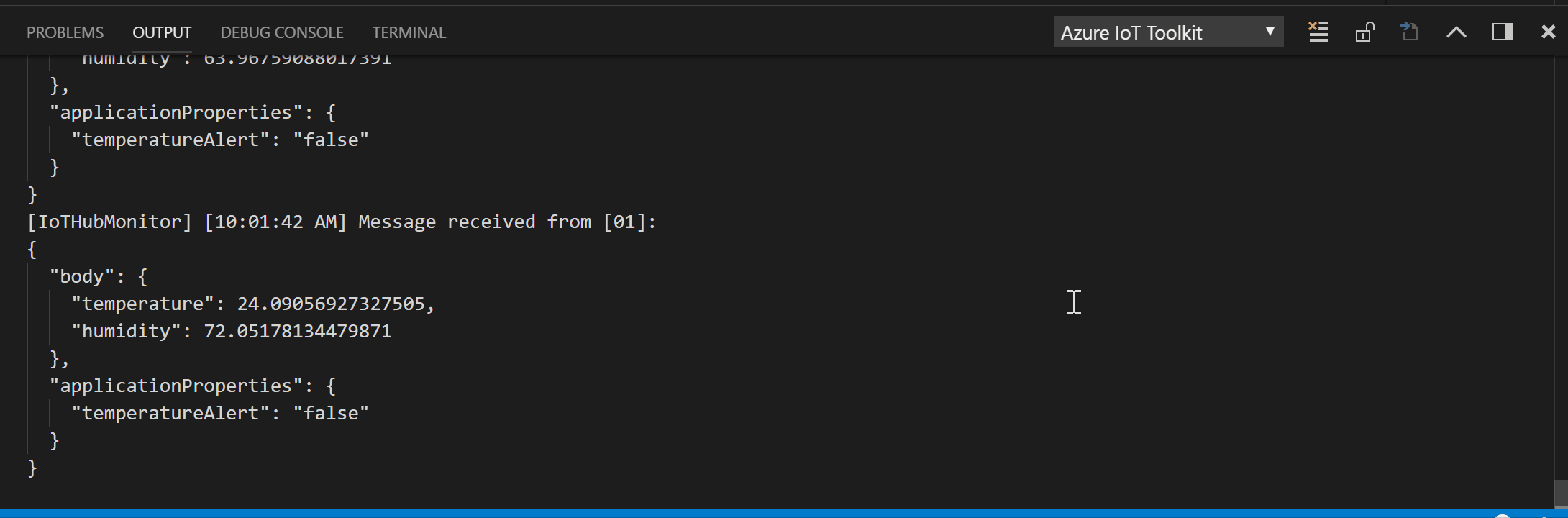Maximize the panel using the chevron icon
This screenshot has width=1568, height=518.
(1457, 32)
